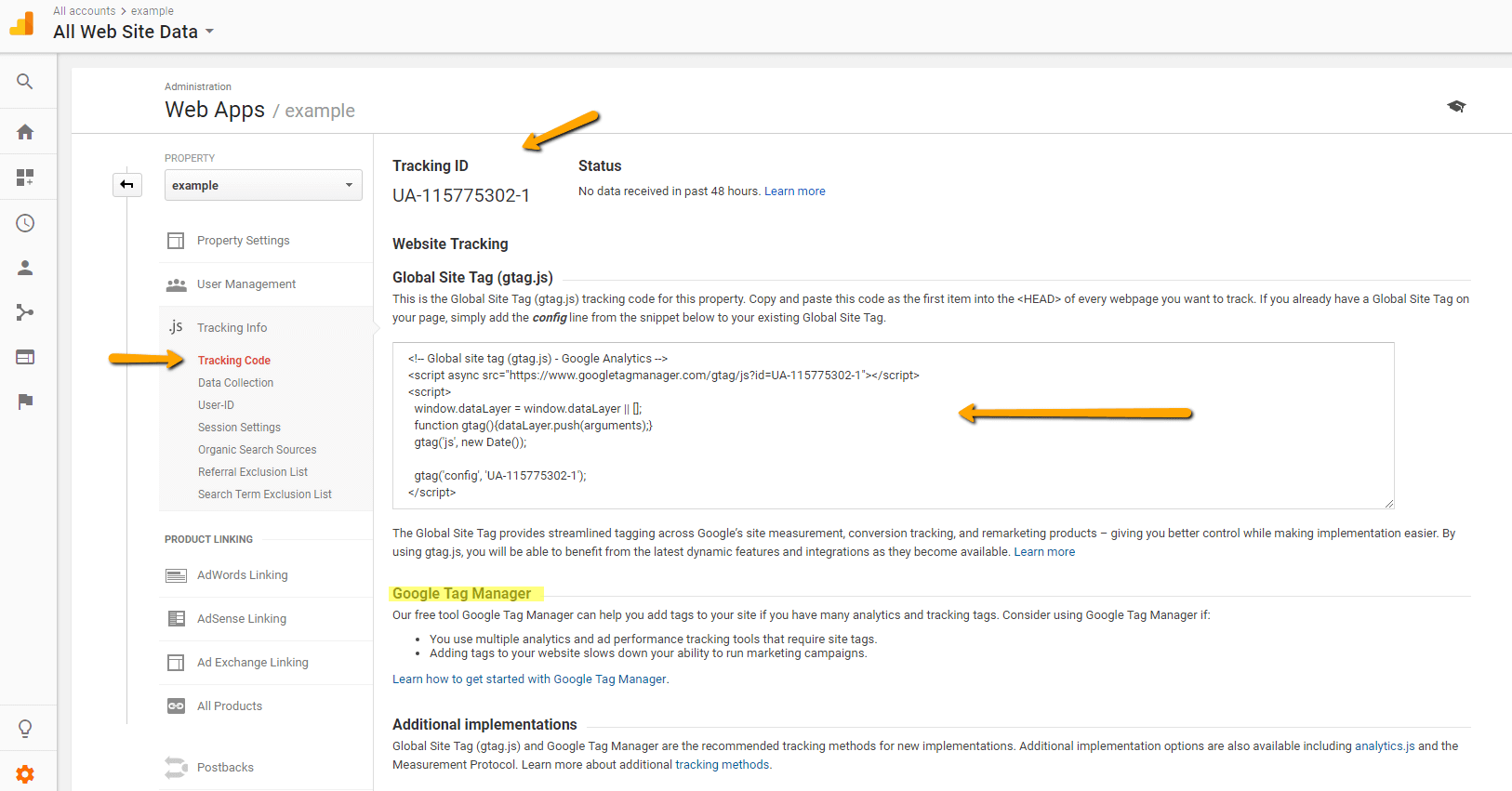Click the graduation cap help icon
Viewport: 1512px width, 791px height.
[x=1456, y=106]
